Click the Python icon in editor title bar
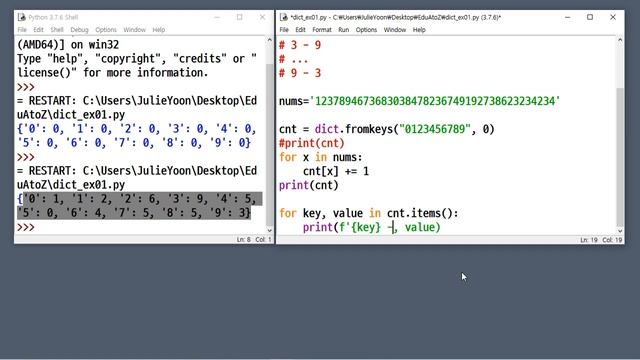The width and height of the screenshot is (640, 360). (284, 17)
